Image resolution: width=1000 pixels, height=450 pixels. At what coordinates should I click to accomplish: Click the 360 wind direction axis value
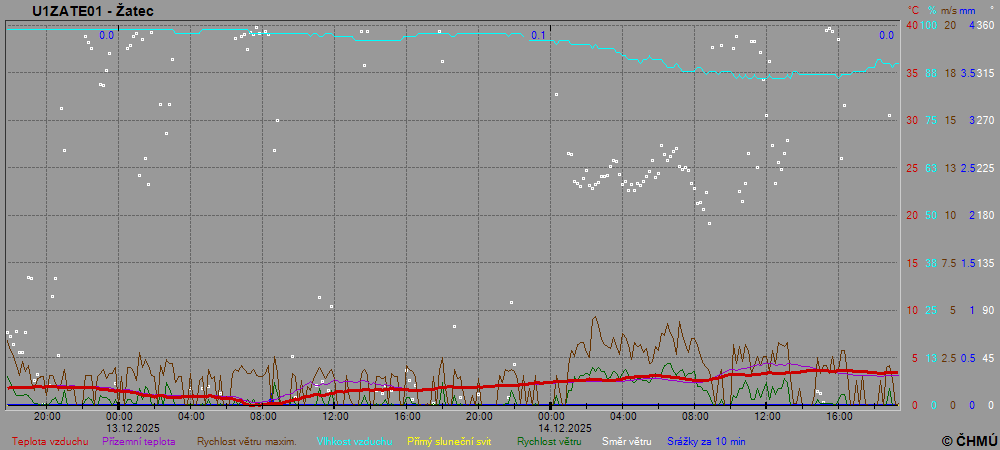[985, 25]
